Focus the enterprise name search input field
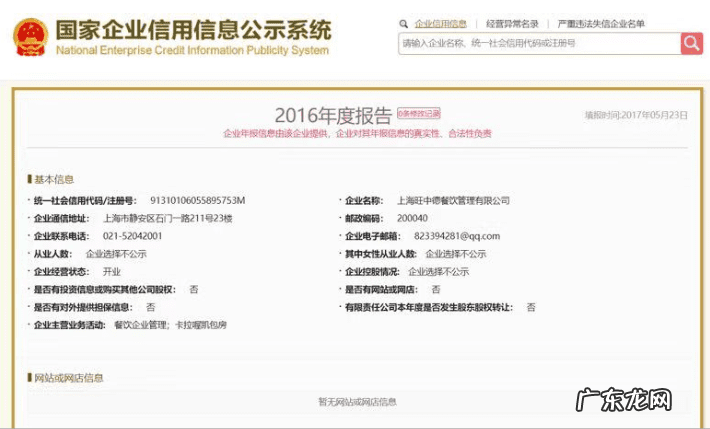 tap(539, 43)
